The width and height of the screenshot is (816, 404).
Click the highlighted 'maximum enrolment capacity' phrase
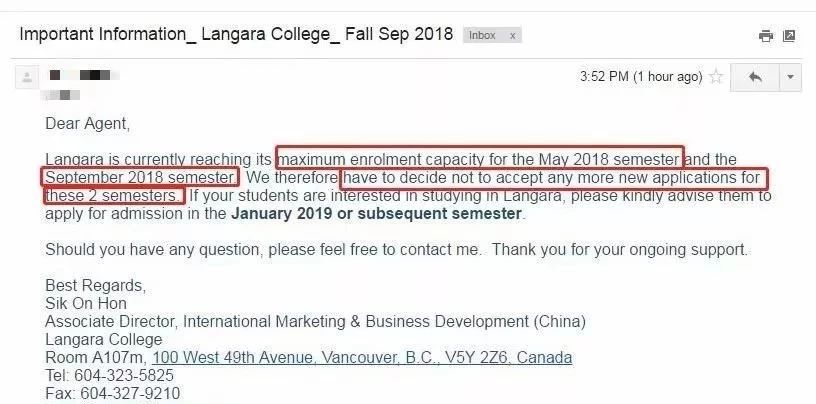pos(480,159)
